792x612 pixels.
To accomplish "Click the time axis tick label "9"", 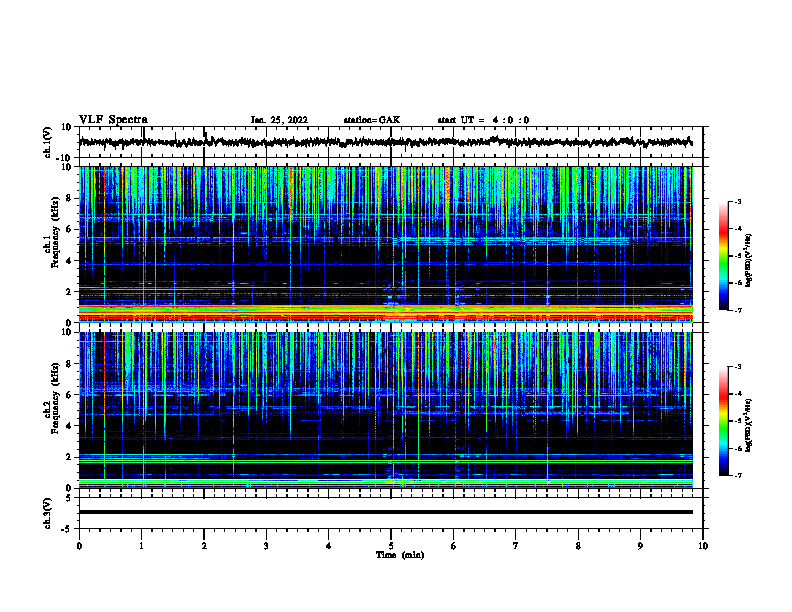I will 640,546.
